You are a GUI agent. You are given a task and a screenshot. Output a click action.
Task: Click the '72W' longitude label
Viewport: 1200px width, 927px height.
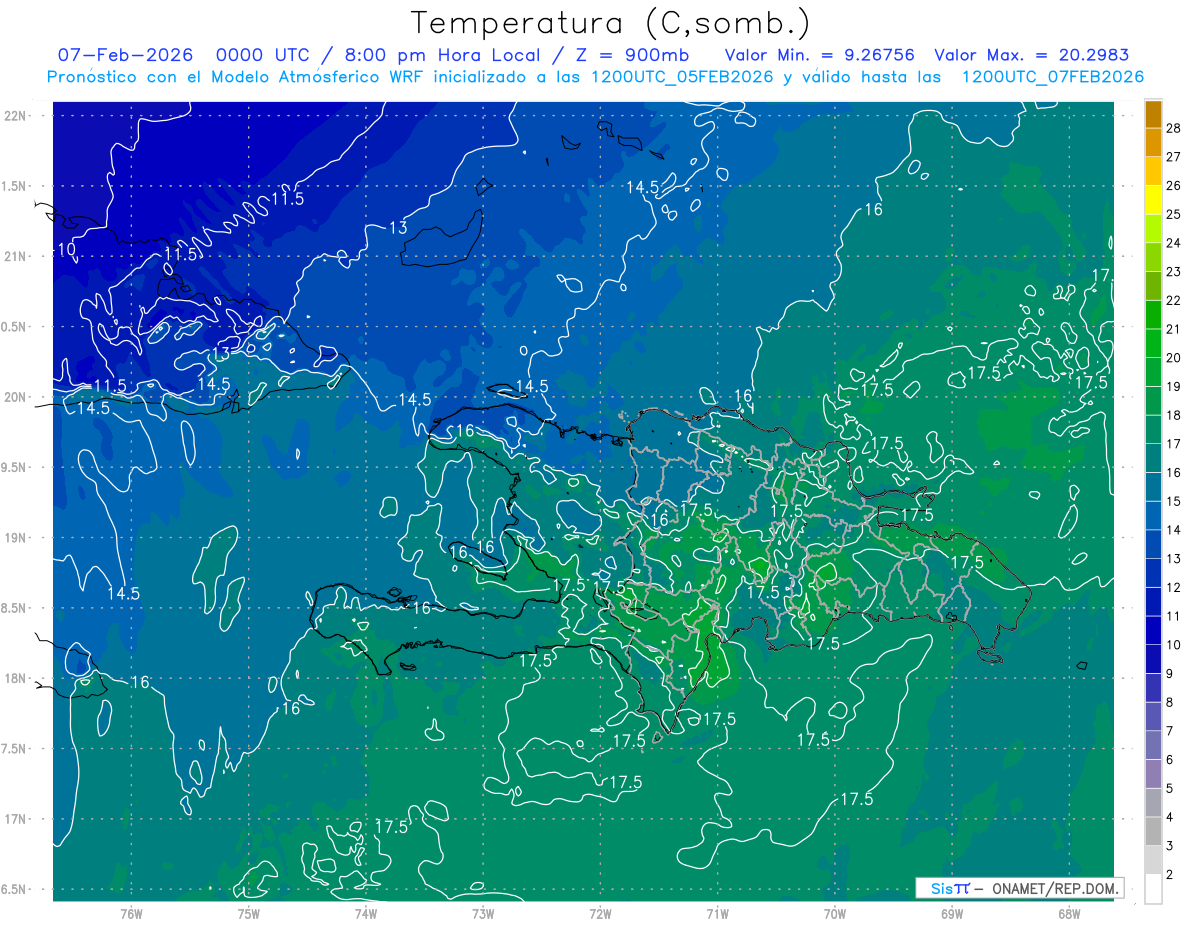[x=600, y=913]
